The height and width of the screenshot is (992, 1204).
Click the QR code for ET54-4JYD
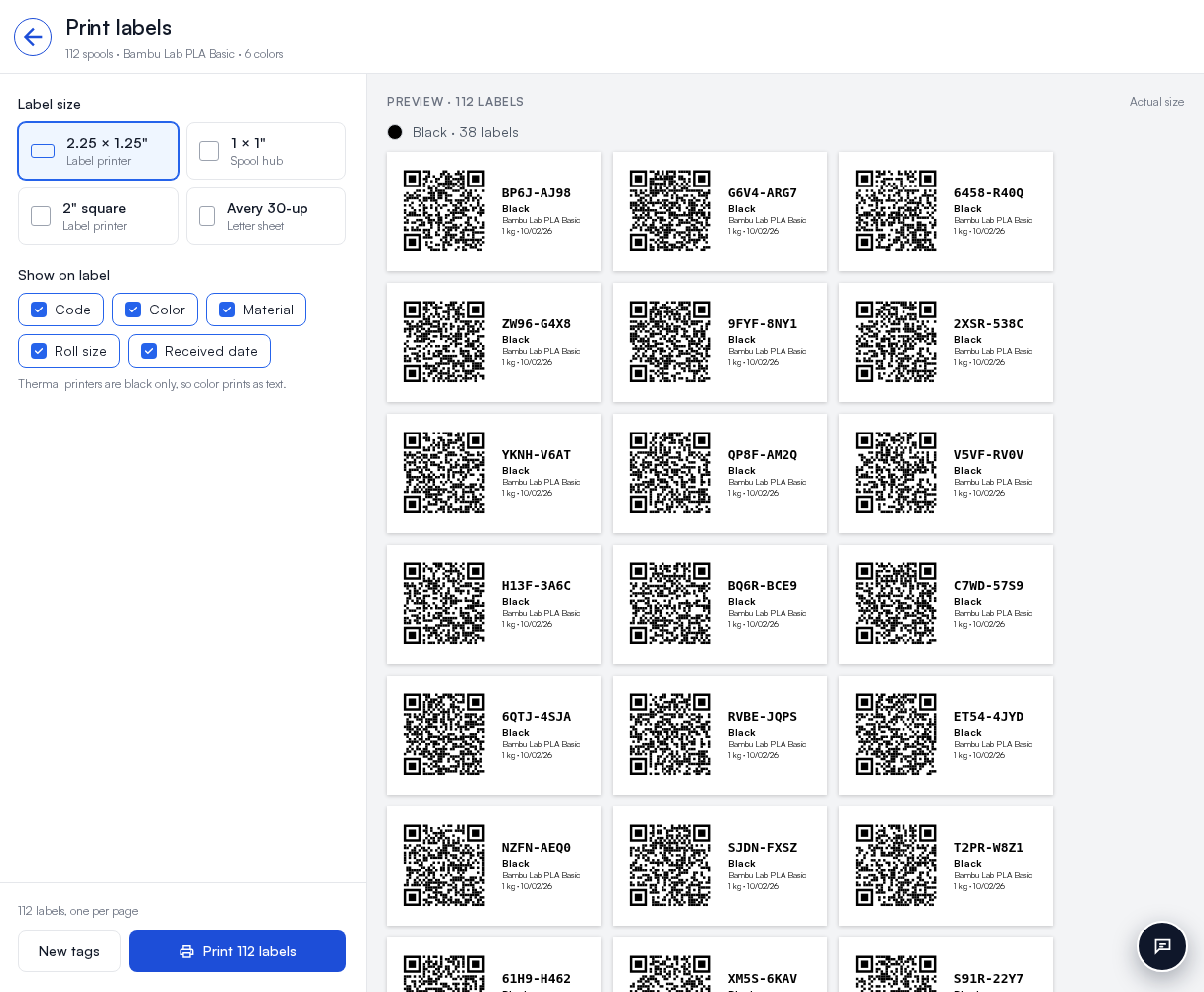click(x=897, y=734)
